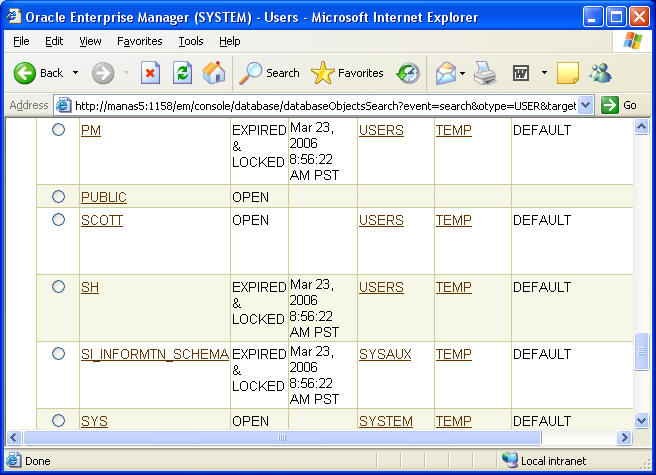Expand the Mail icon dropdown arrow
This screenshot has width=656, height=475.
(462, 73)
